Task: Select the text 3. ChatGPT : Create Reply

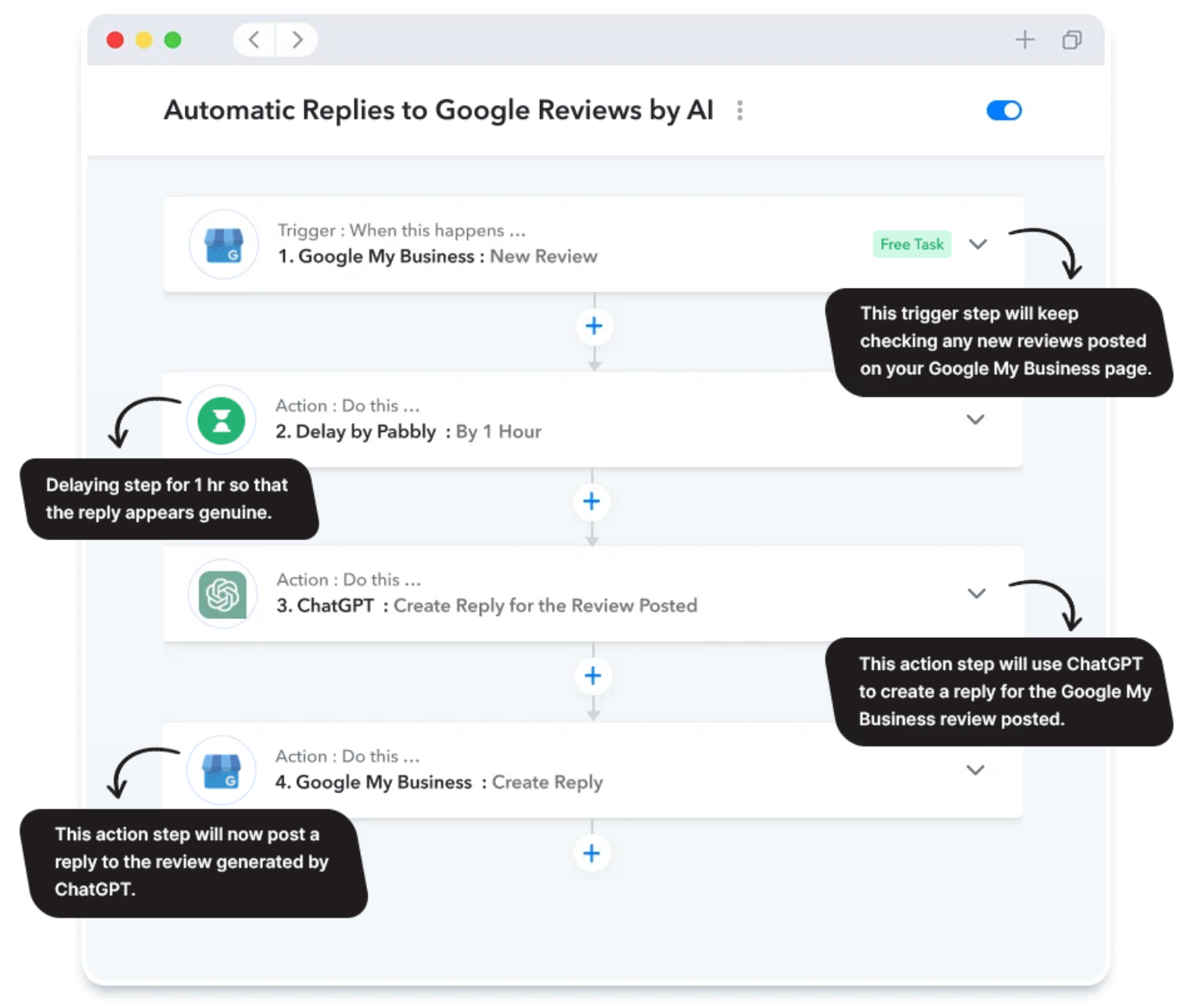Action: coord(486,606)
